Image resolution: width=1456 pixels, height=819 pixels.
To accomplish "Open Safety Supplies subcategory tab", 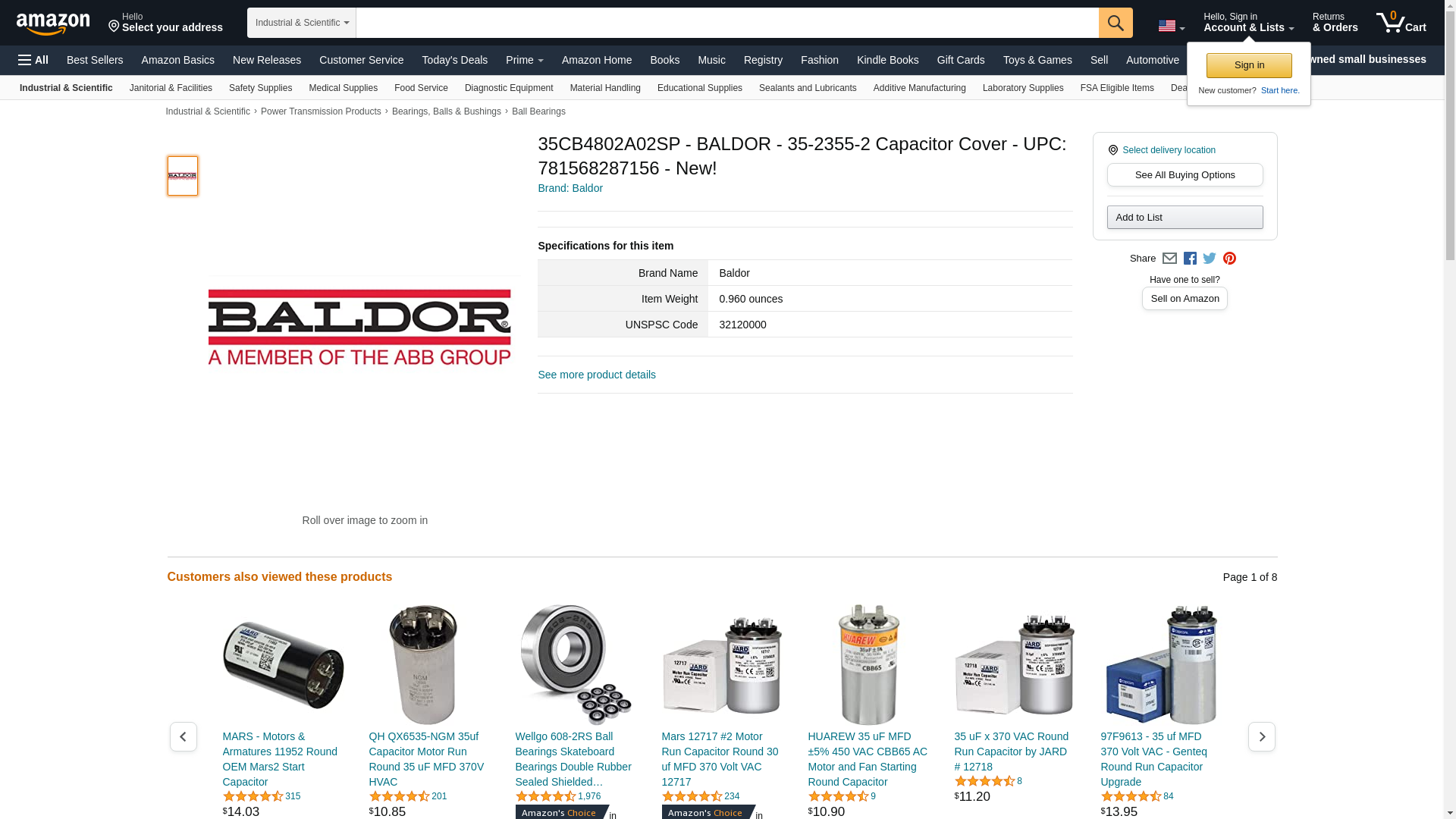I will pyautogui.click(x=260, y=88).
